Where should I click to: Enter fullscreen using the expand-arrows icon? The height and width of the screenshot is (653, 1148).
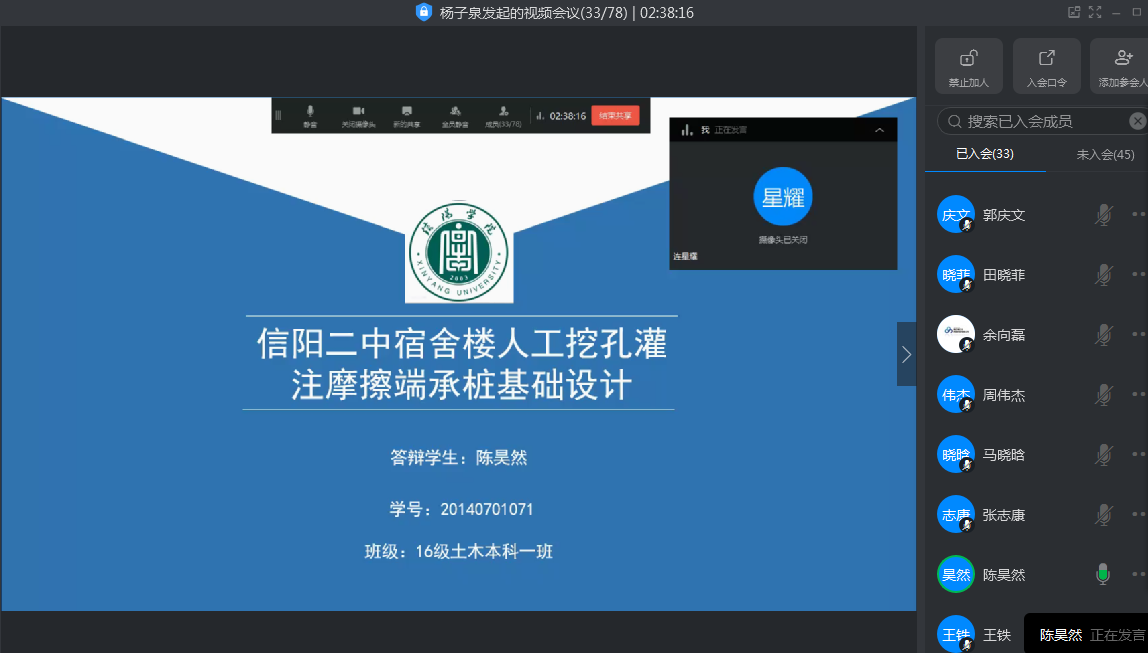click(x=1095, y=12)
